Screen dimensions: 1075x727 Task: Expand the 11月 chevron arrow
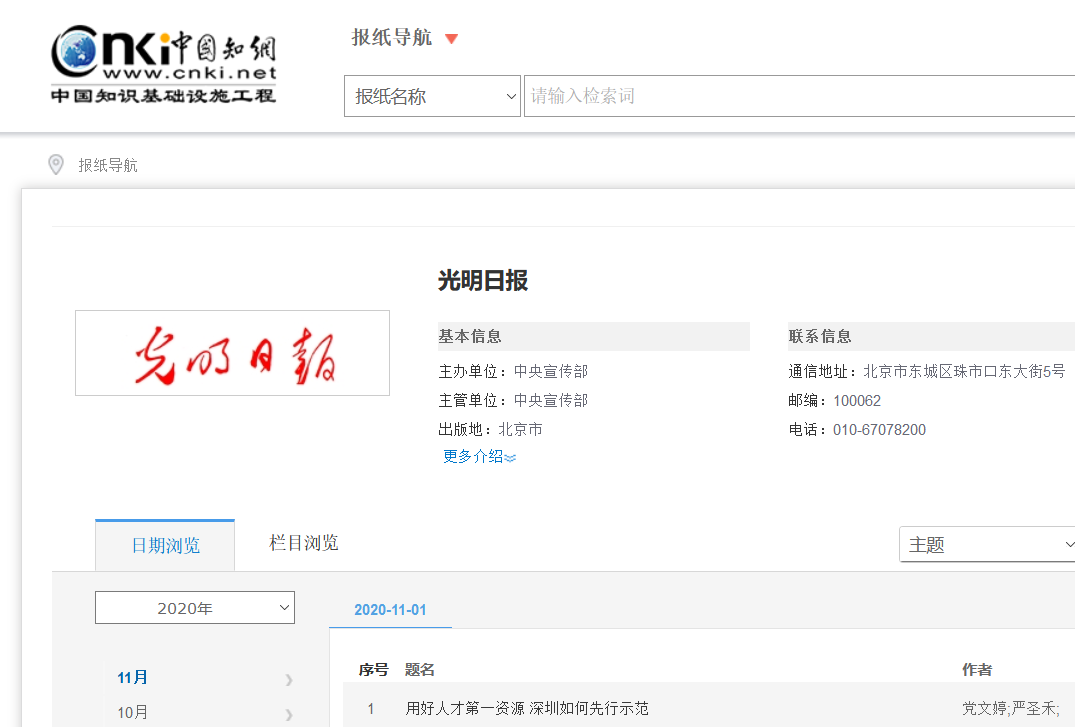289,679
